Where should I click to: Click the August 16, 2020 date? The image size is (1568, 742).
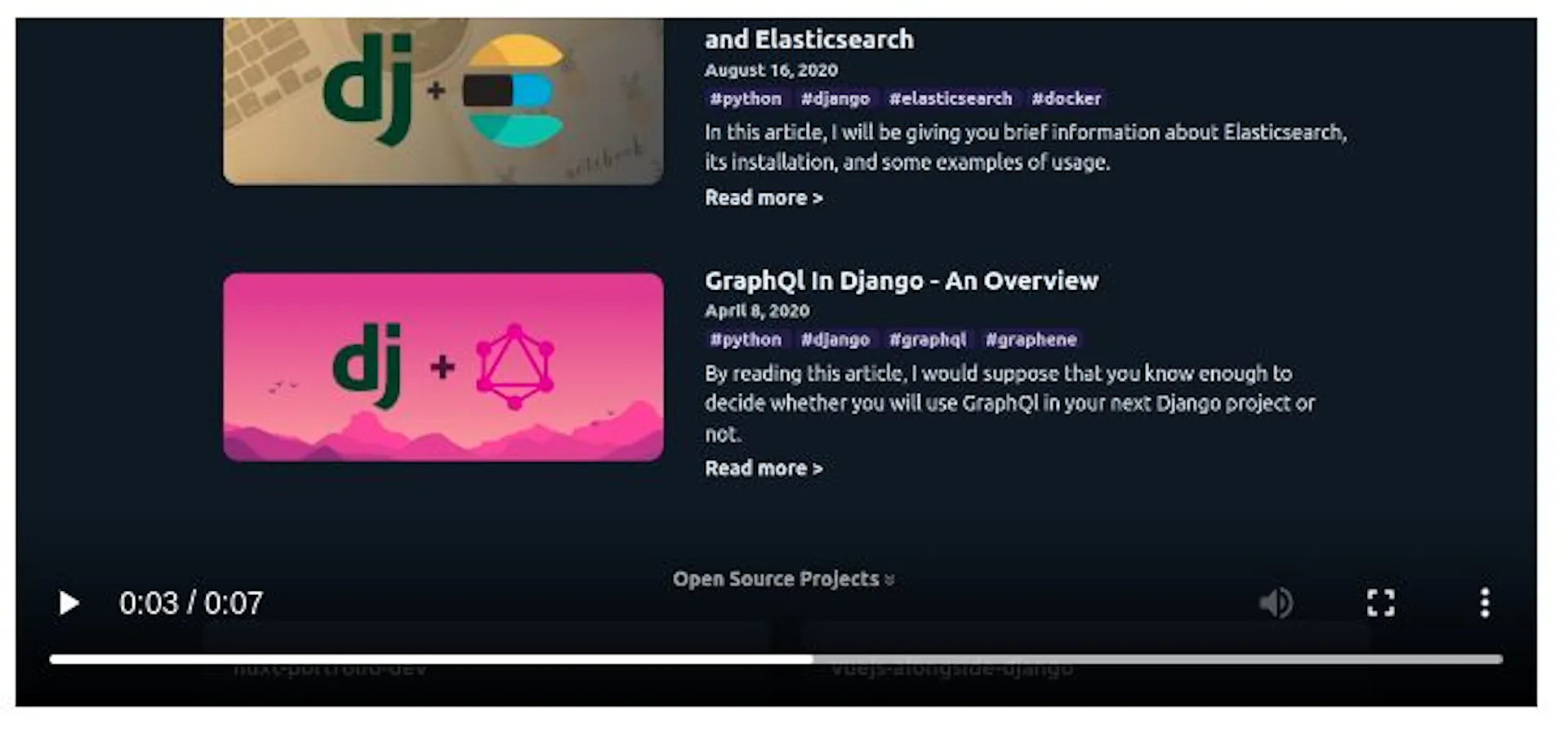coord(772,70)
